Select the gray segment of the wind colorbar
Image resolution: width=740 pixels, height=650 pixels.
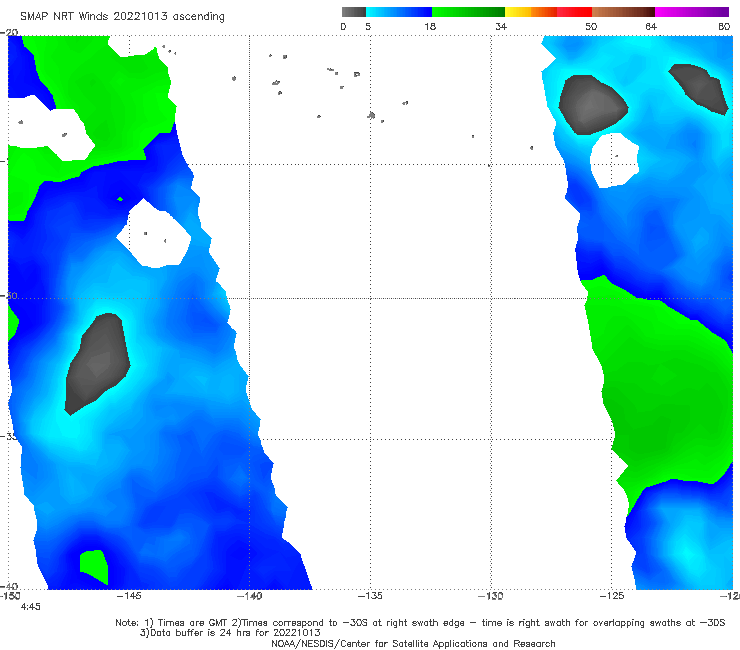click(354, 12)
